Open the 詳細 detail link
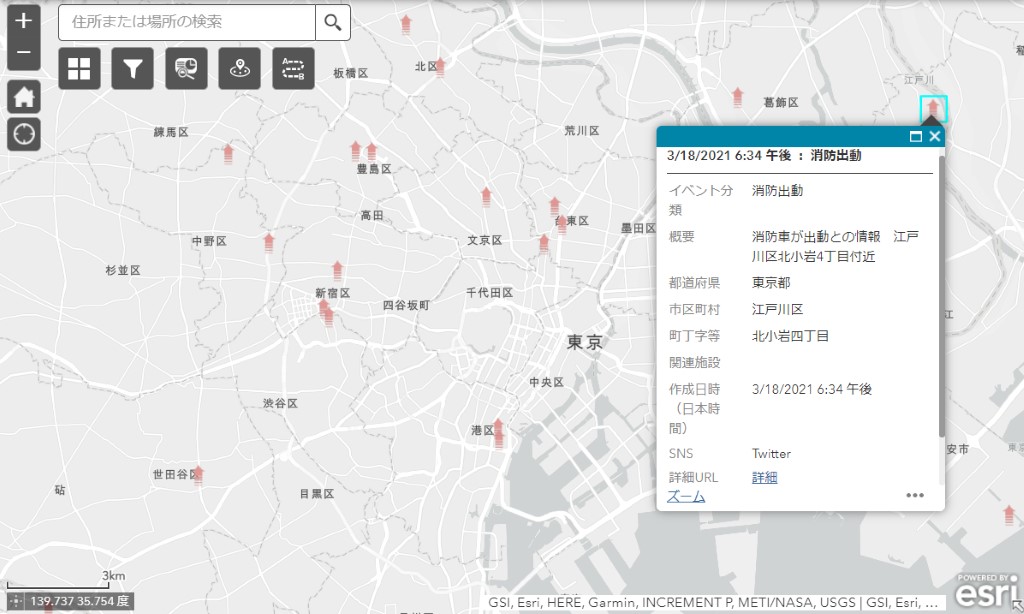 763,477
